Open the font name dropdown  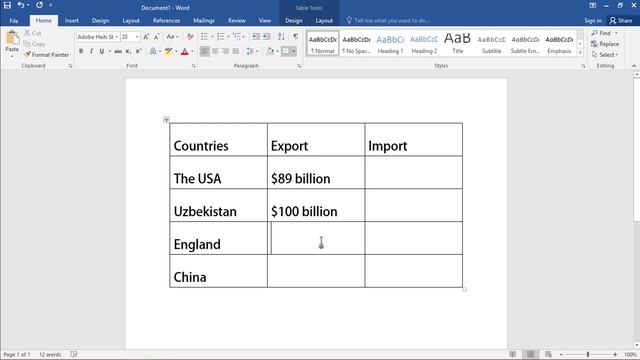tap(117, 37)
